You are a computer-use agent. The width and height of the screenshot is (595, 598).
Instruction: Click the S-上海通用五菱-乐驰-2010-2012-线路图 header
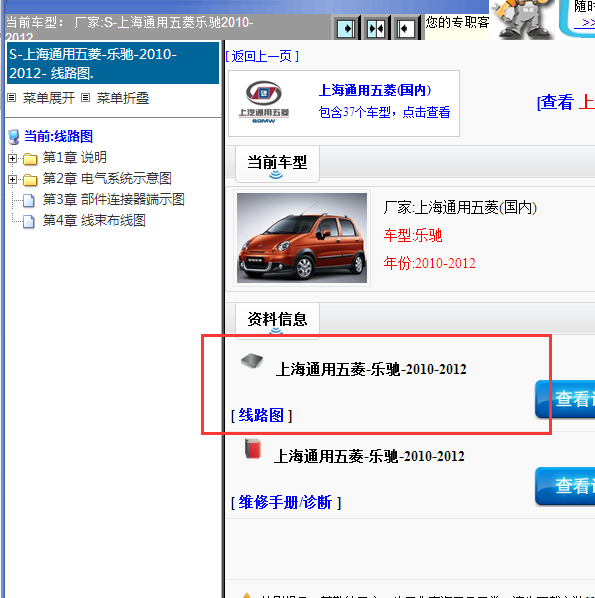pyautogui.click(x=113, y=63)
